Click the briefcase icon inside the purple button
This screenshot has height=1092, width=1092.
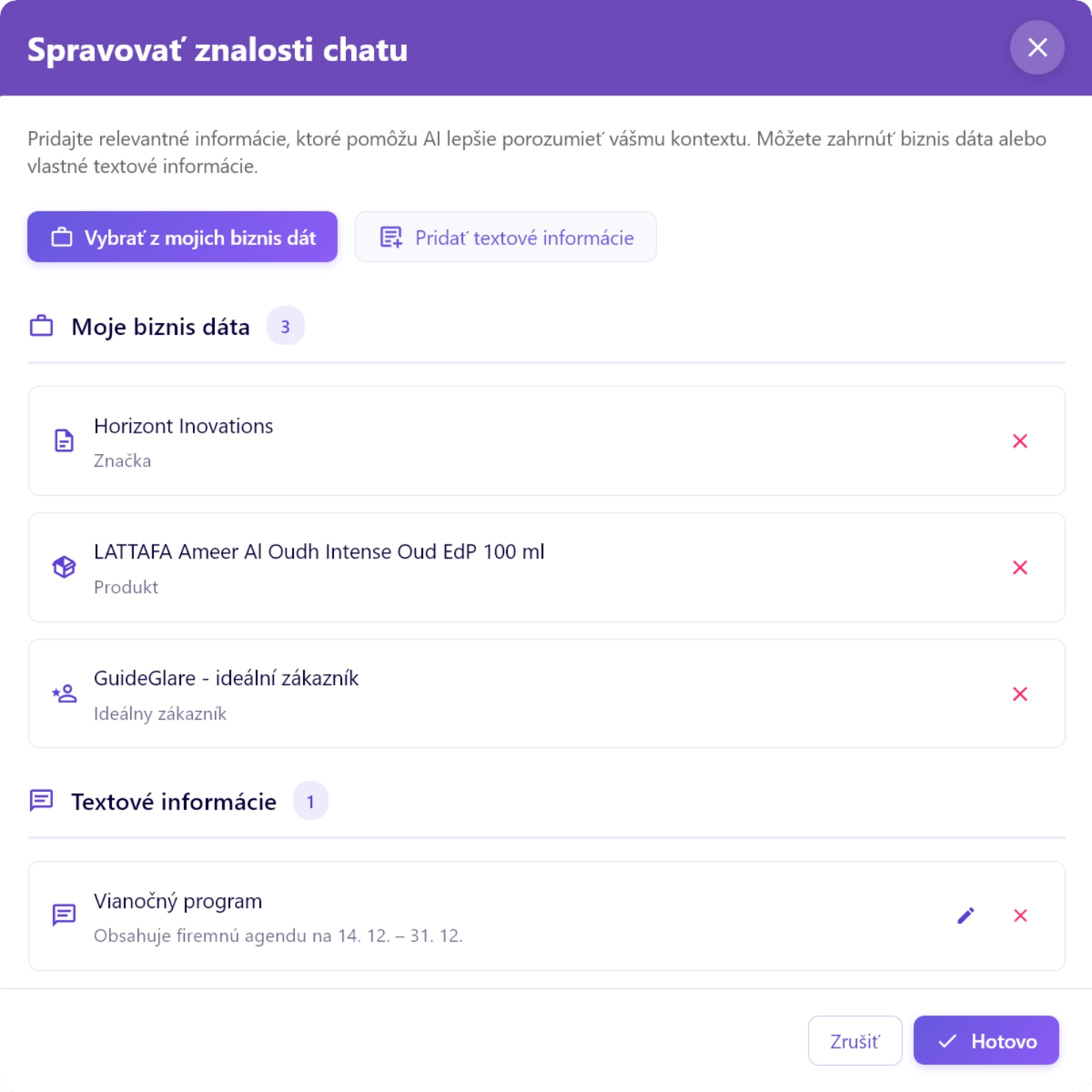click(x=62, y=236)
